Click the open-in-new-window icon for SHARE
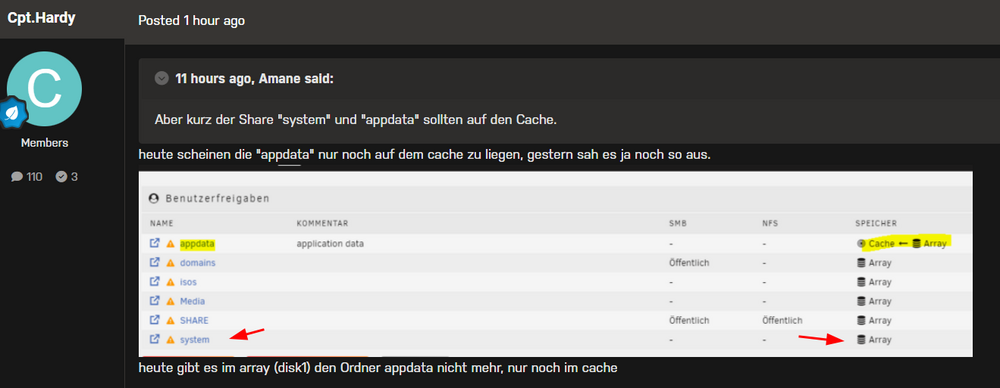 click(x=154, y=320)
